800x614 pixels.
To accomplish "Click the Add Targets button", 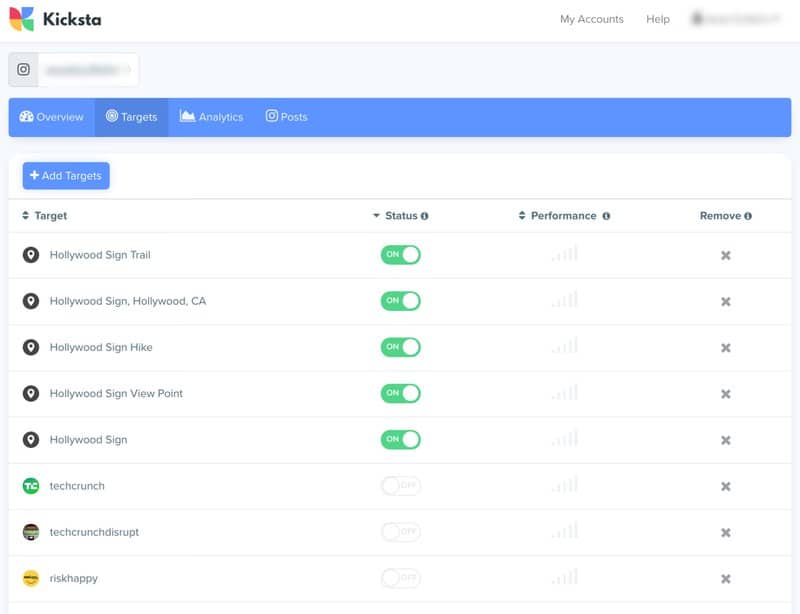I will click(x=66, y=176).
